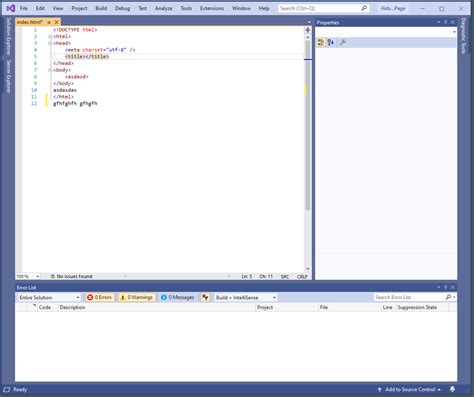Click the gfhfghfh gfhgfh line of code
Image resolution: width=474 pixels, height=397 pixels.
pyautogui.click(x=75, y=103)
